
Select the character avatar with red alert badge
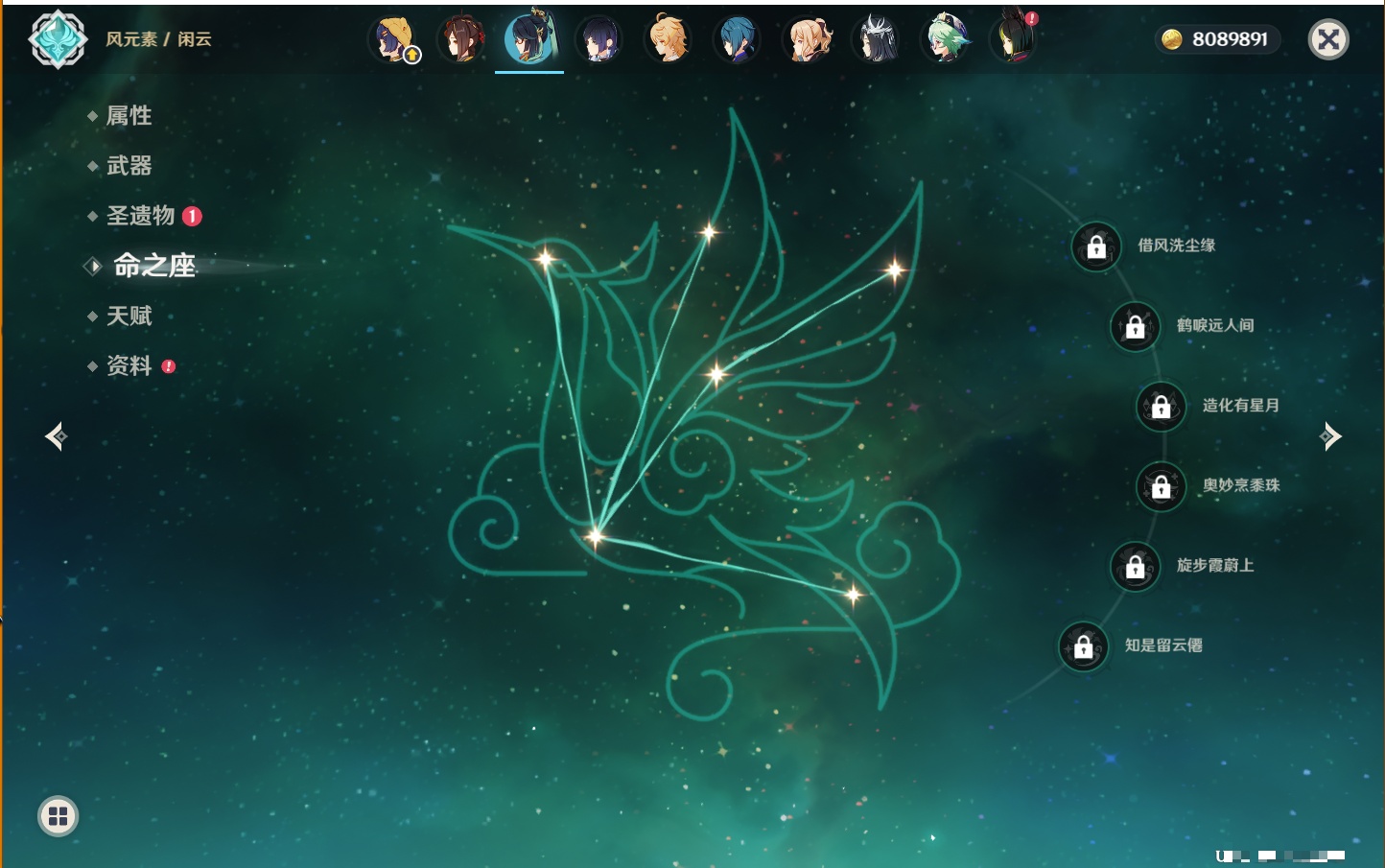point(1014,40)
